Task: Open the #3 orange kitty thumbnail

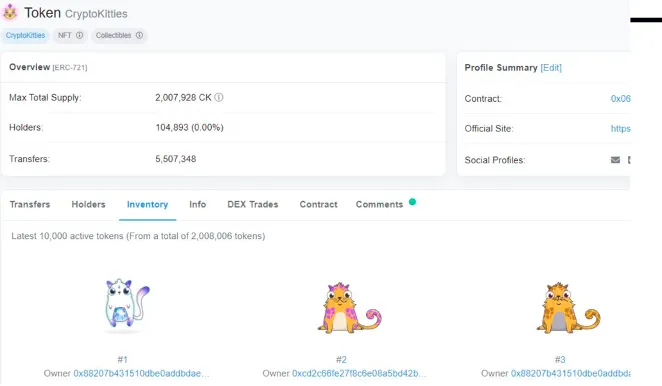Action: 568,307
